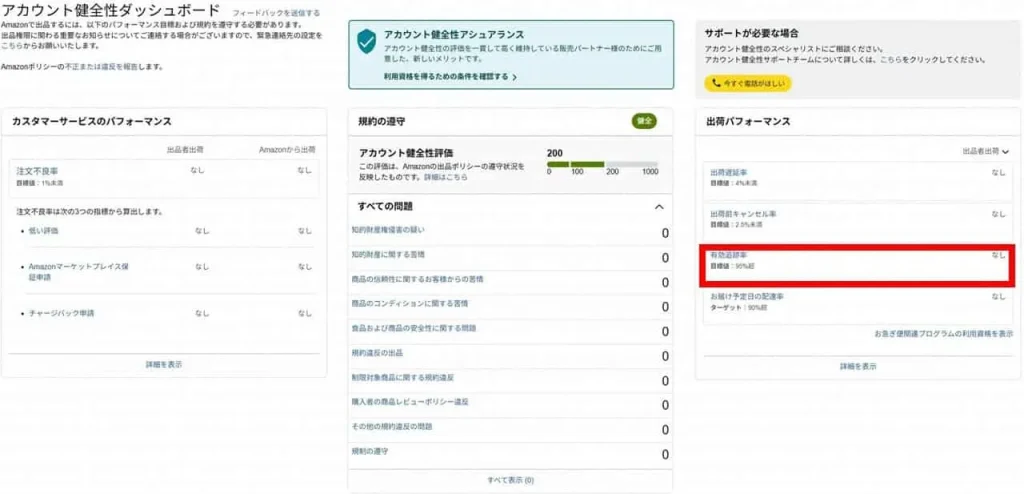The height and width of the screenshot is (494, 1024).
Task: Click 詳細を表示 in shipping performance panel
Action: point(858,367)
